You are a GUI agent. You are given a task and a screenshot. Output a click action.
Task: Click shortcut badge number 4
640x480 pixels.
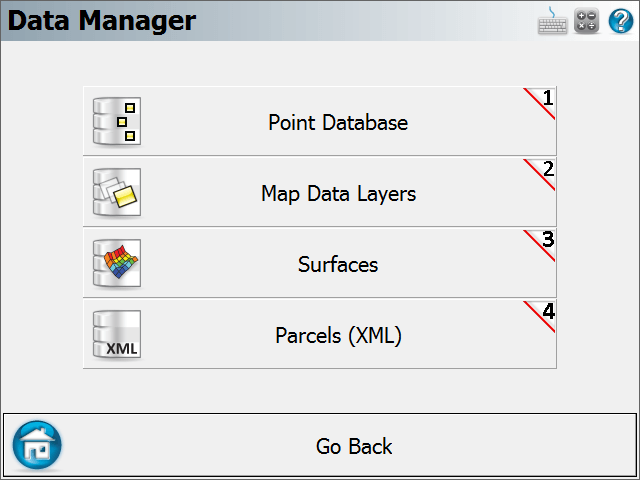549,311
